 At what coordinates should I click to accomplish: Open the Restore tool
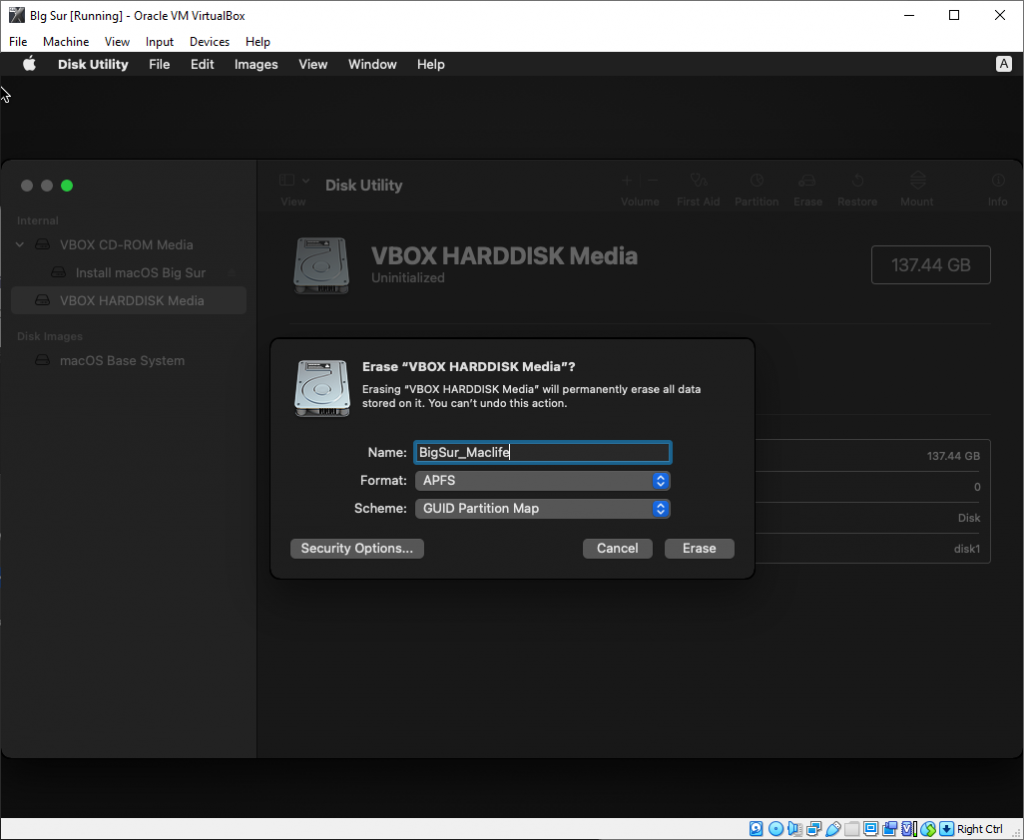(x=857, y=188)
